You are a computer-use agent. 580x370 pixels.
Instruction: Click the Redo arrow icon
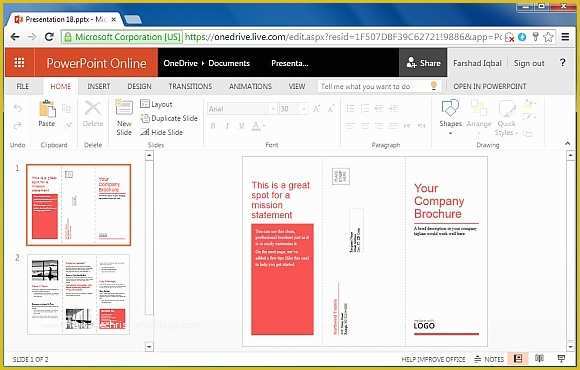click(17, 126)
